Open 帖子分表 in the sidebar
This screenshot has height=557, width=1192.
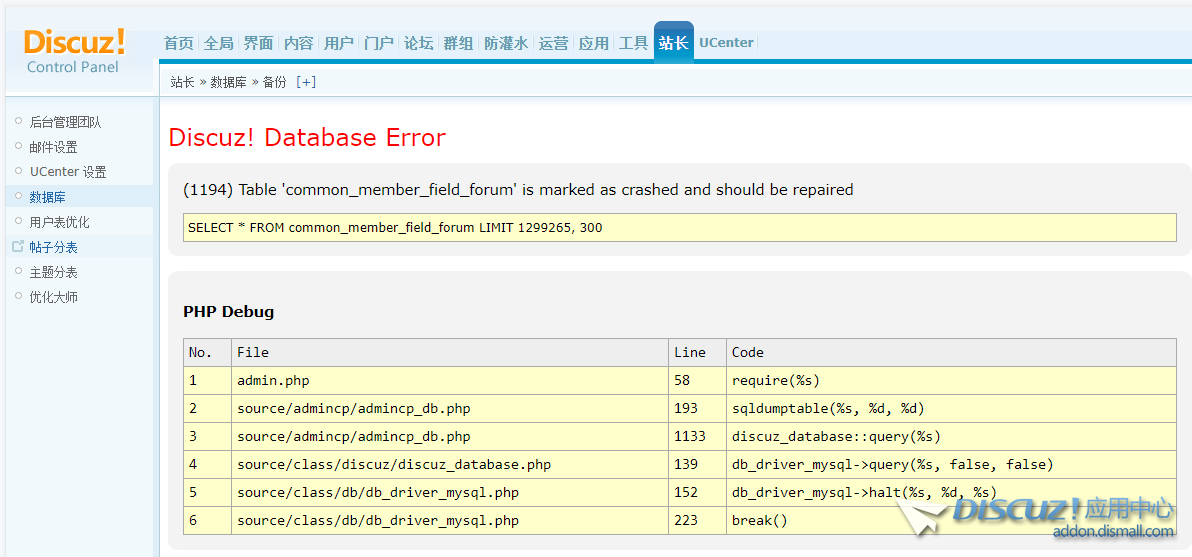(53, 247)
